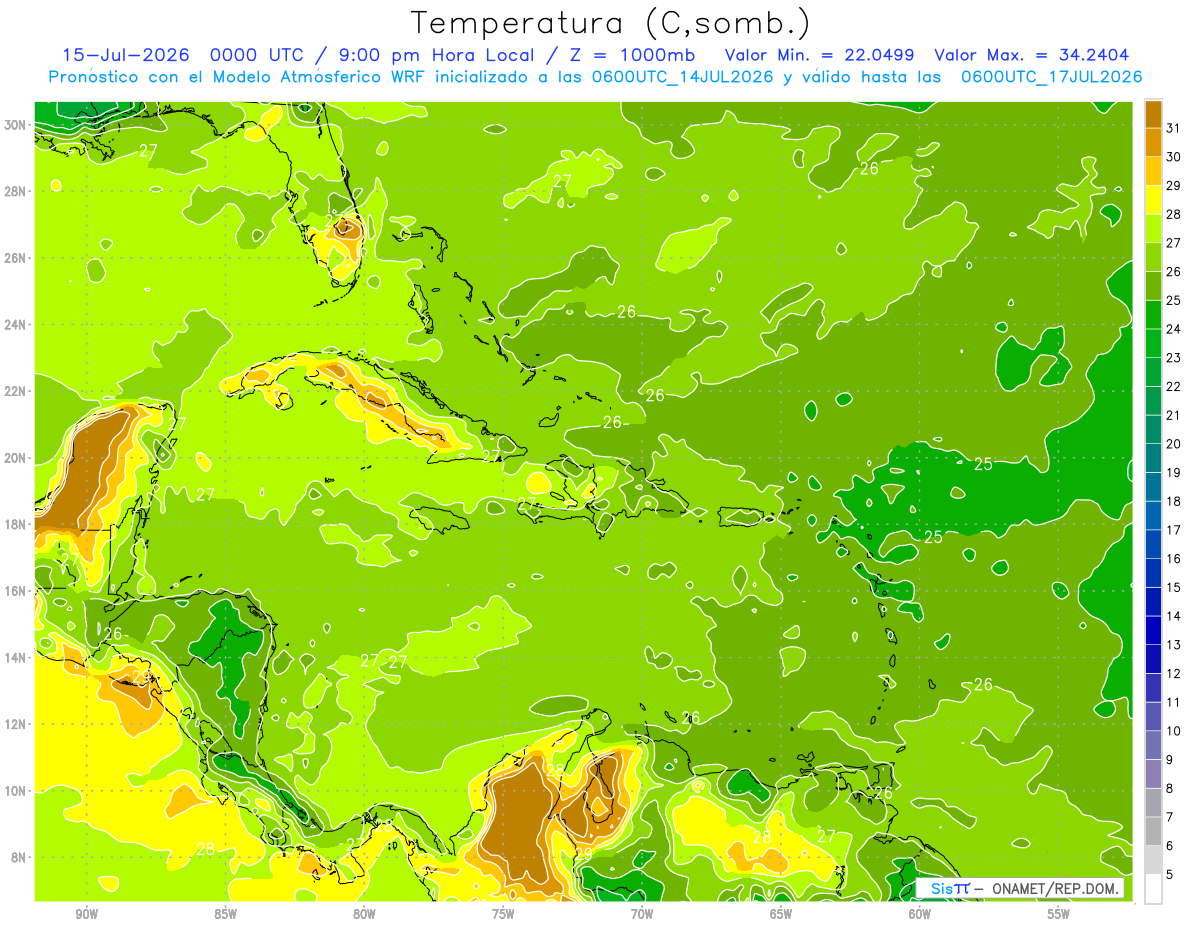
Task: Click the "17" color scale label
Action: pos(1174,530)
